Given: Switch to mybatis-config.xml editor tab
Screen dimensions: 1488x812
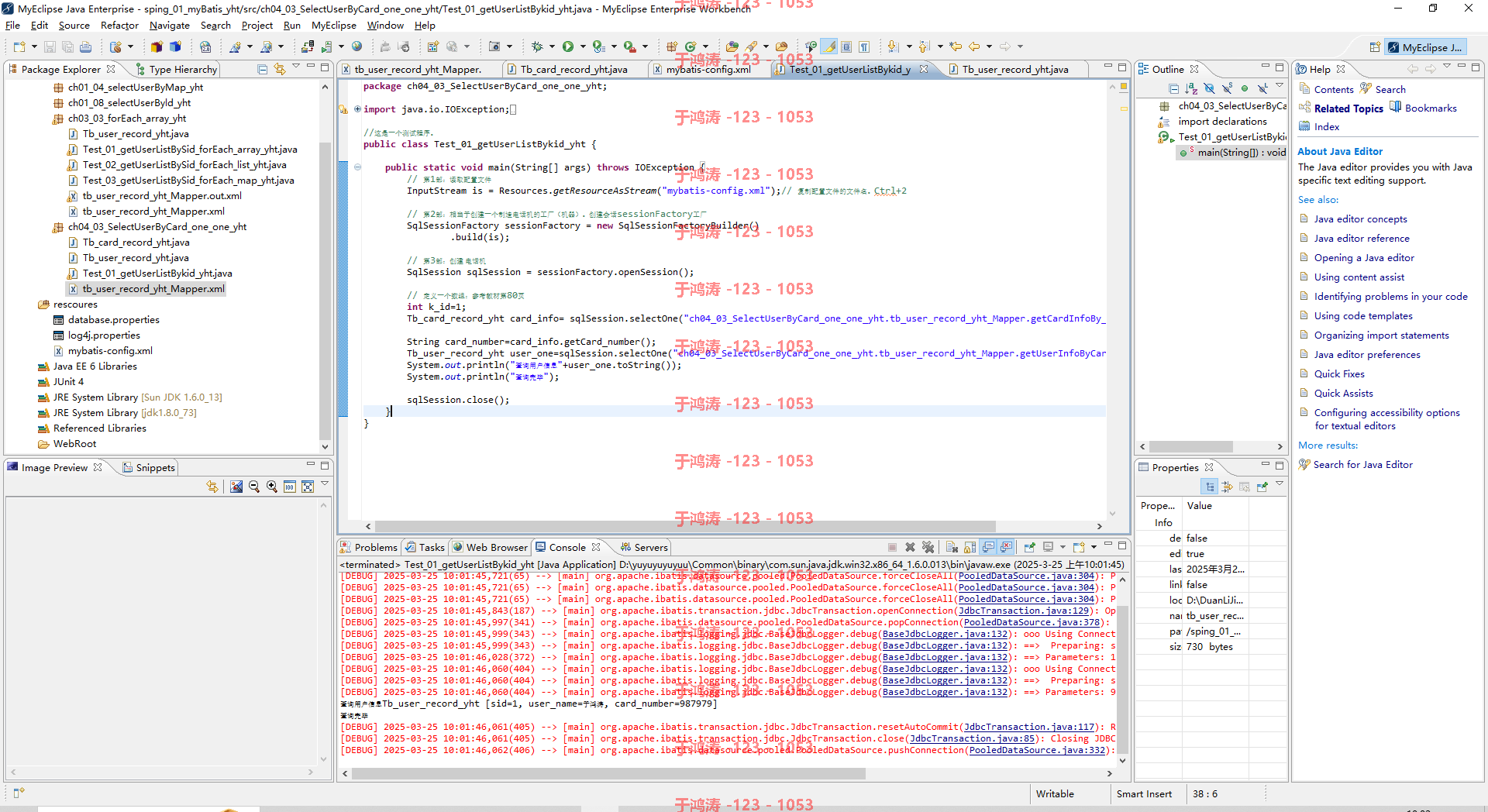Looking at the screenshot, I should [707, 69].
